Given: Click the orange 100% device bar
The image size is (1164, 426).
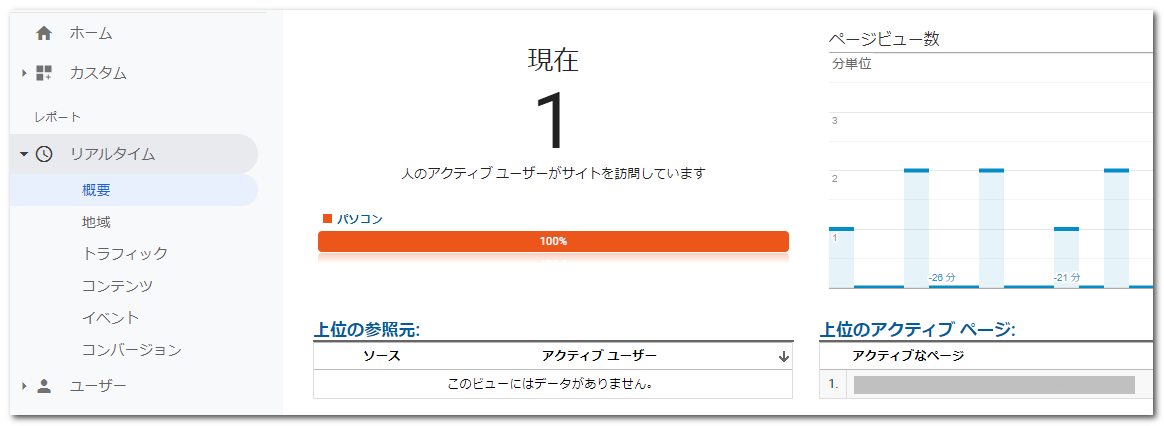Looking at the screenshot, I should (x=553, y=241).
